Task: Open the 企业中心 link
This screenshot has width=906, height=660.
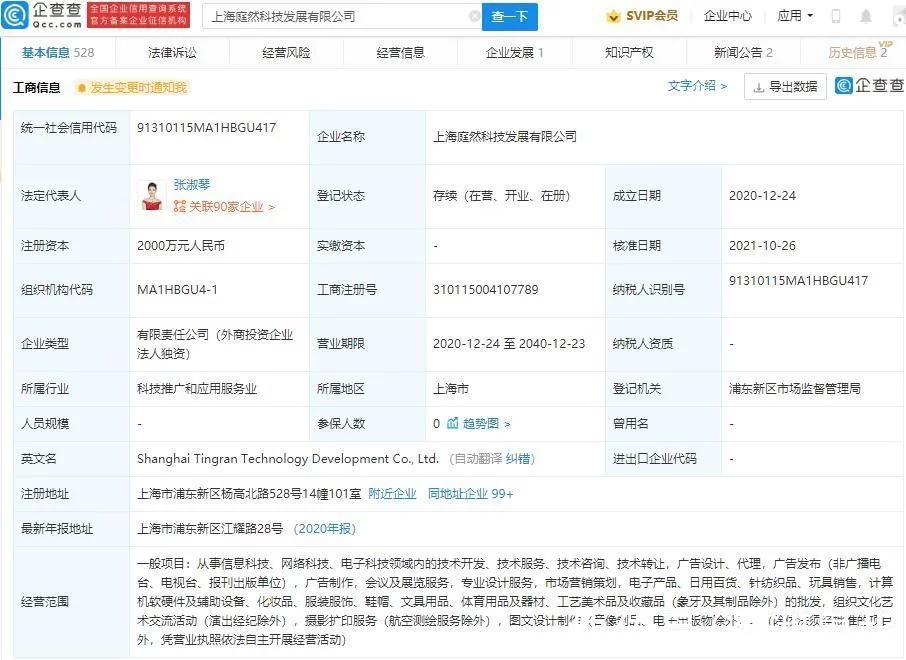Action: coord(727,16)
